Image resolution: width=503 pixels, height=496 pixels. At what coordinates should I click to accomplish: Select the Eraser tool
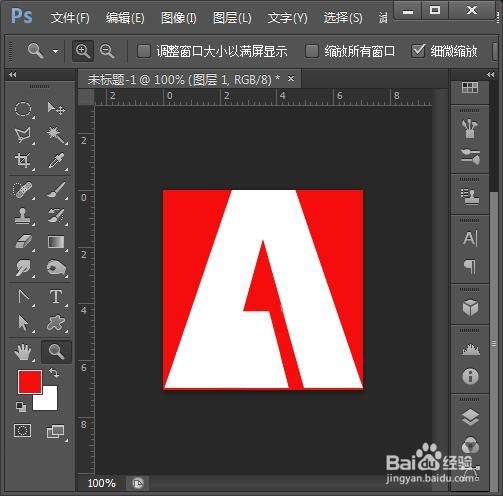pyautogui.click(x=23, y=242)
